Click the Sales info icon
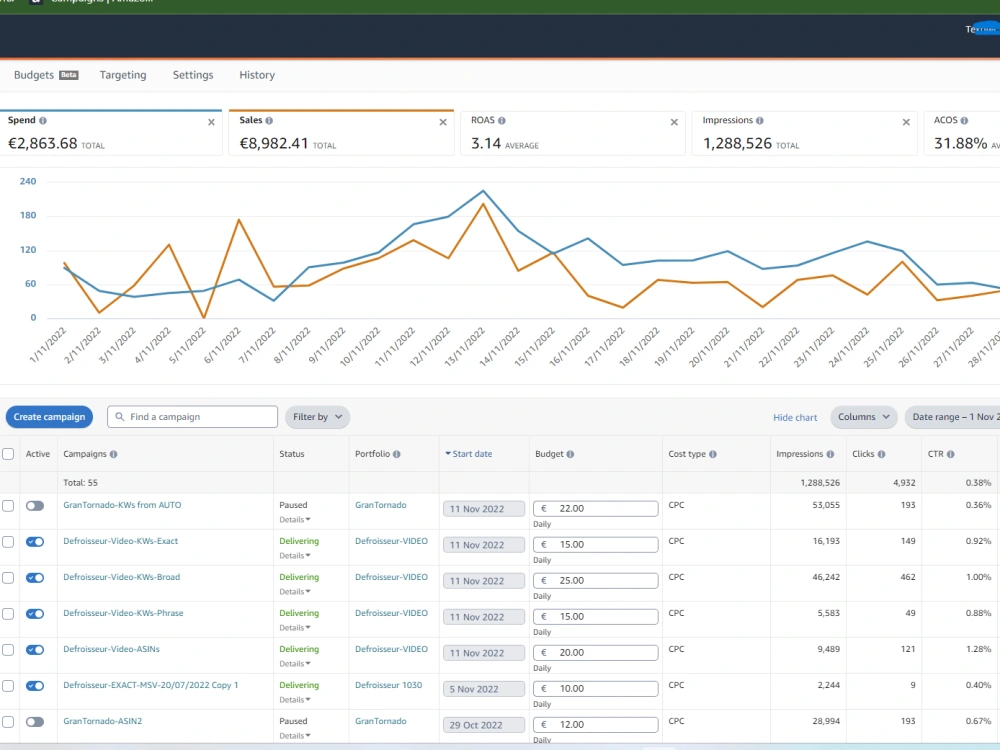 pos(269,121)
